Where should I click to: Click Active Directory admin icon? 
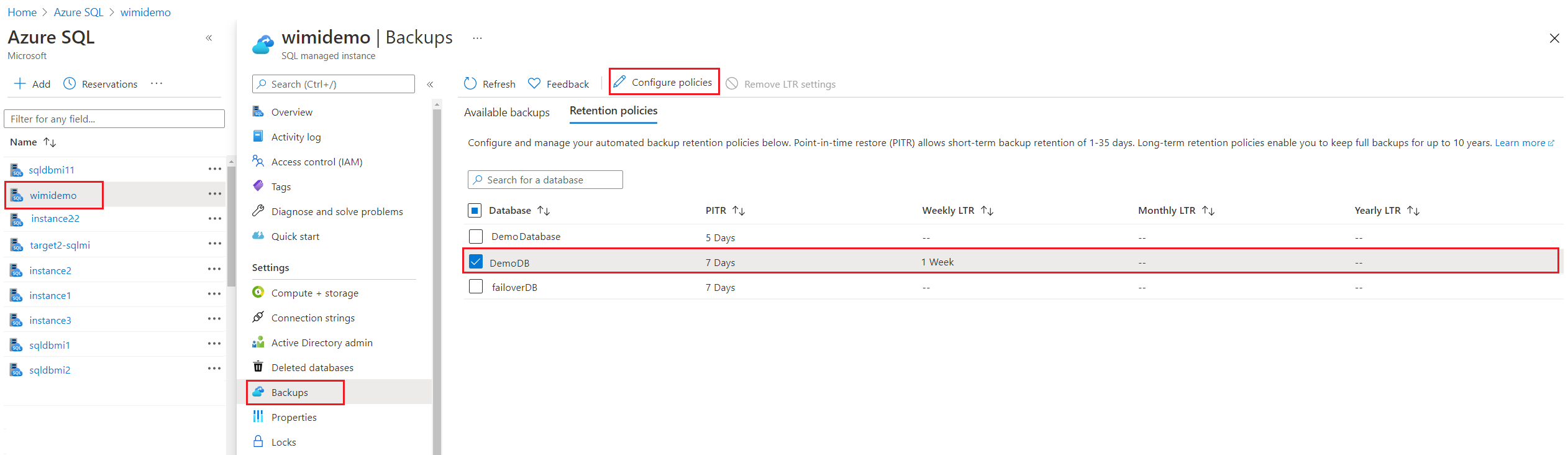(258, 342)
